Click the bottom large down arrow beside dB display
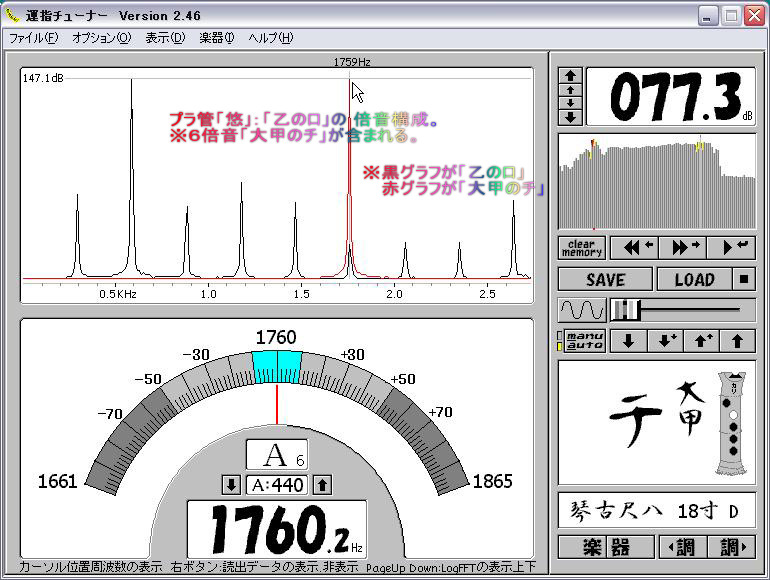This screenshot has height=580, width=770. pos(570,117)
